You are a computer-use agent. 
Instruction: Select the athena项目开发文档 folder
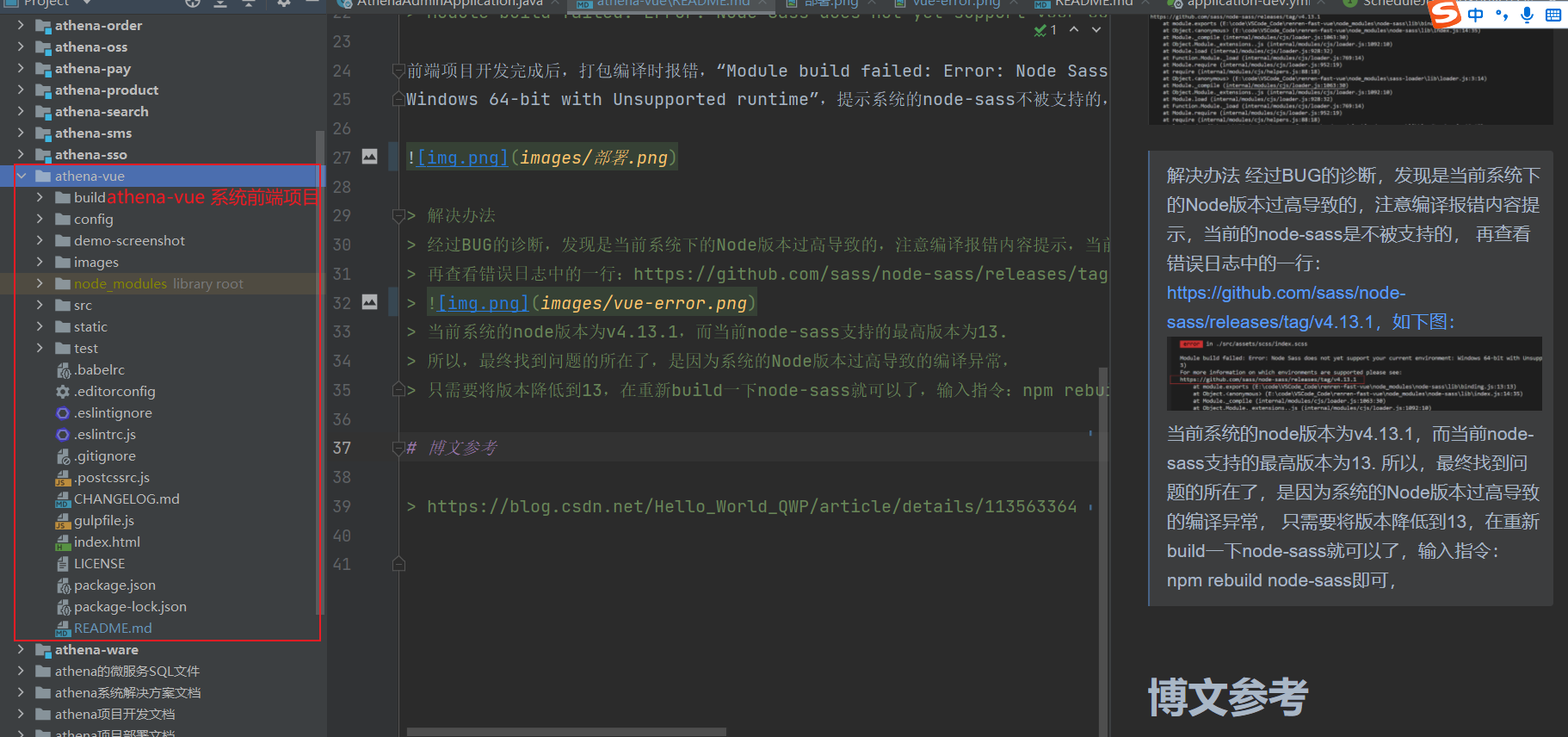114,714
